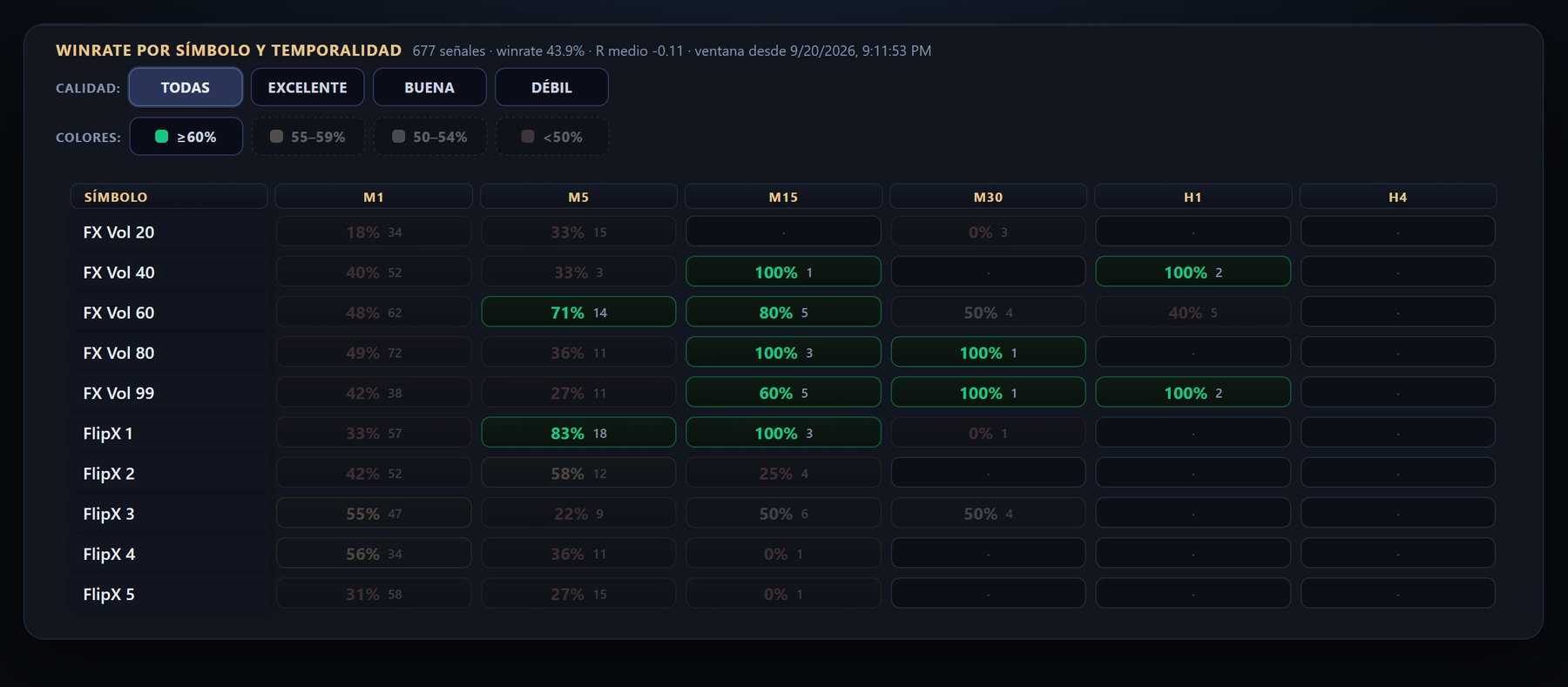Image resolution: width=1568 pixels, height=687 pixels.
Task: Click the M30 column header
Action: (988, 196)
